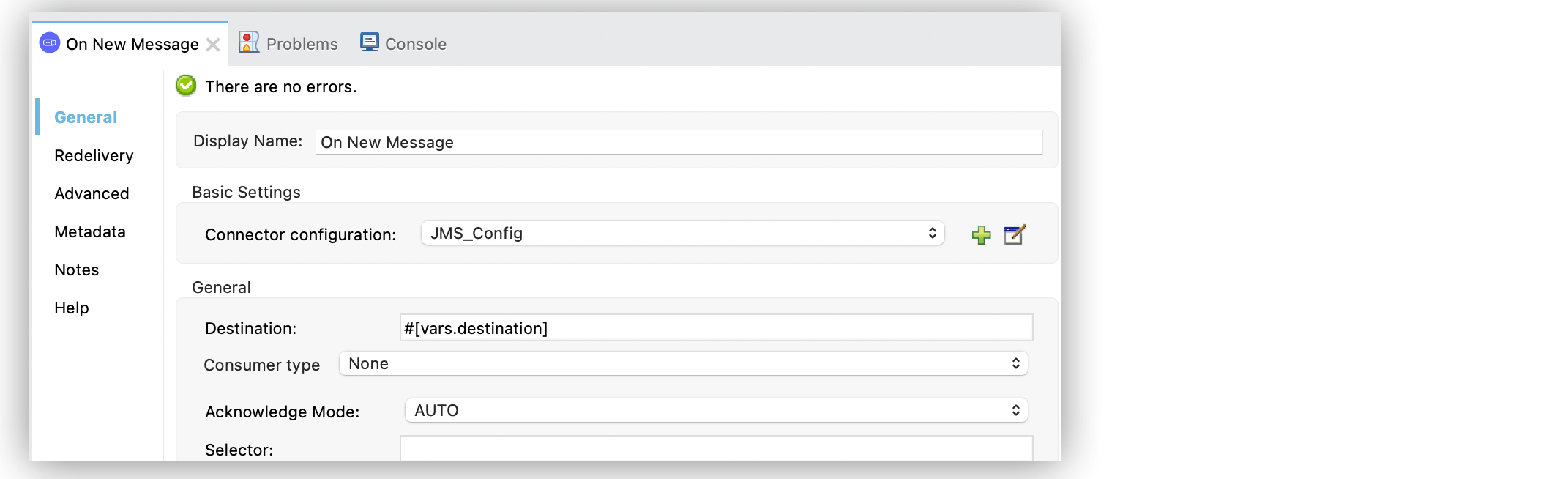Open the Metadata section

(89, 231)
